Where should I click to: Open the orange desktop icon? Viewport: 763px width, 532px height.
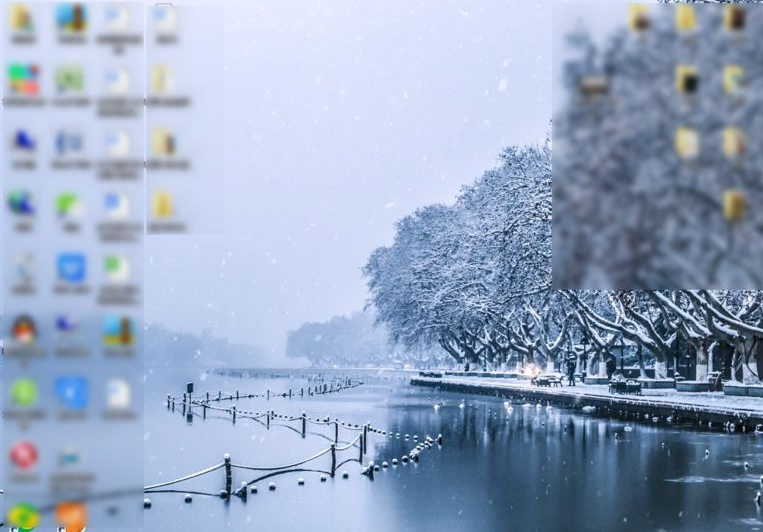coord(71,516)
